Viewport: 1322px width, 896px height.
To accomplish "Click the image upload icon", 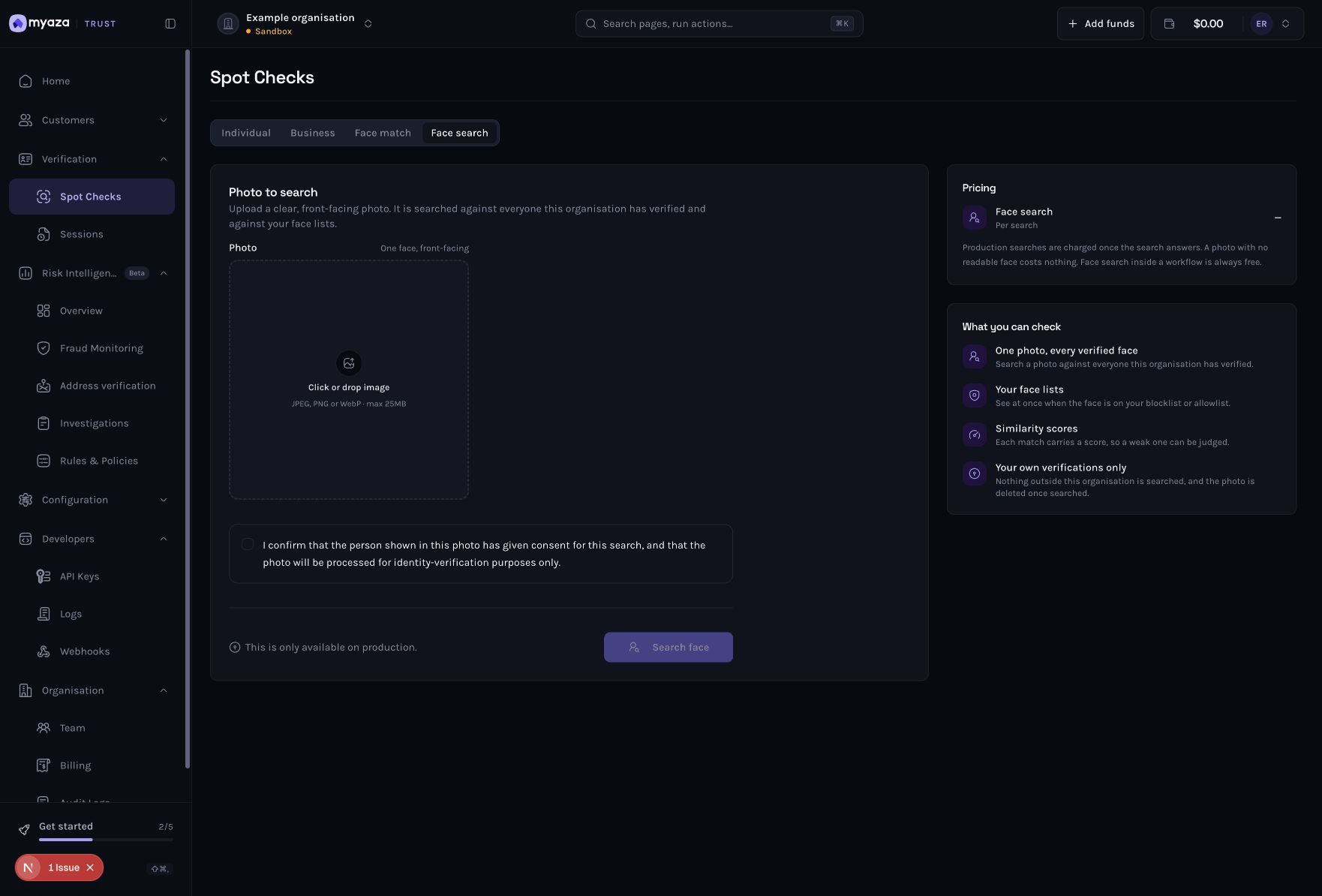I will point(349,363).
